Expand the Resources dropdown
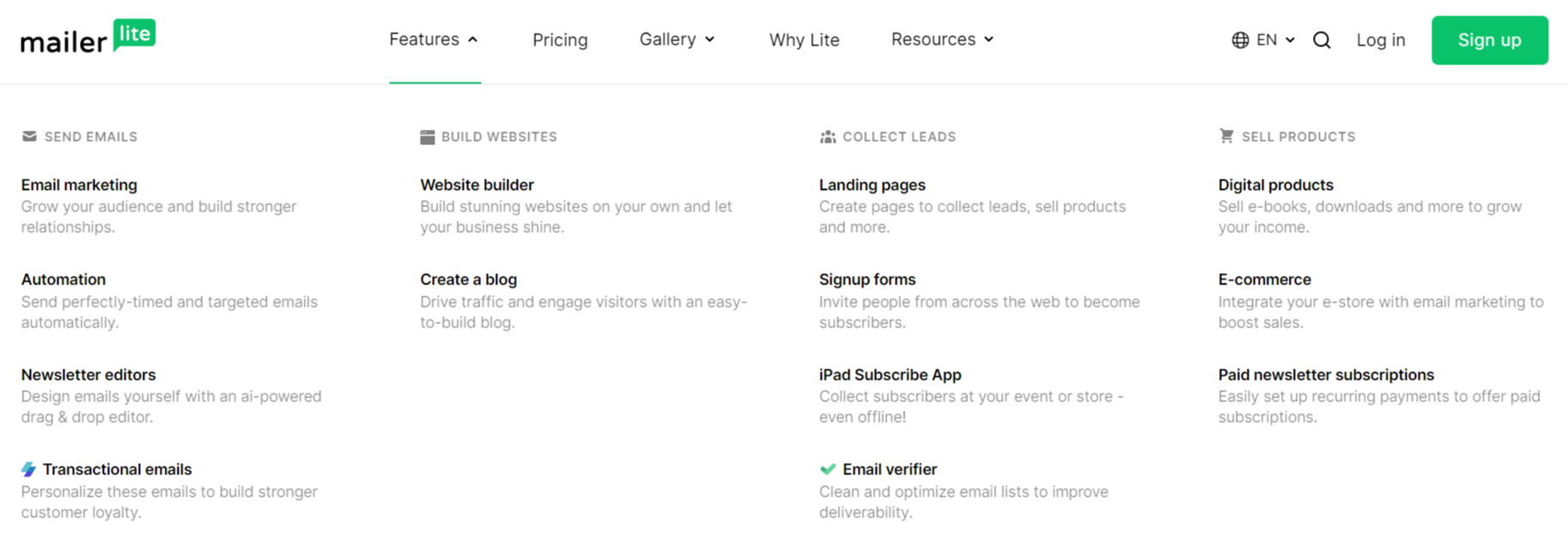This screenshot has width=1568, height=537. pos(942,40)
